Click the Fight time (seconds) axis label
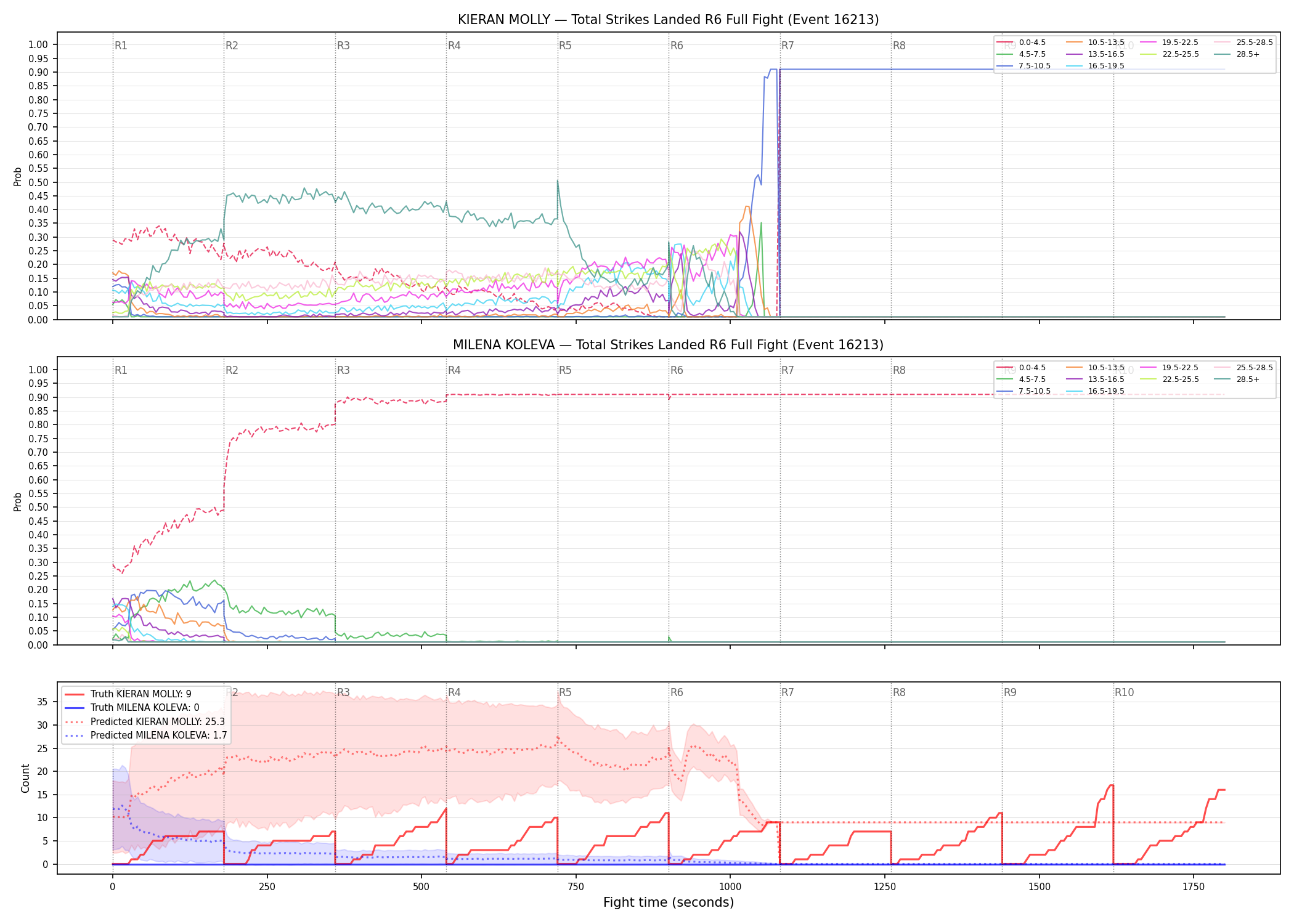 point(669,902)
